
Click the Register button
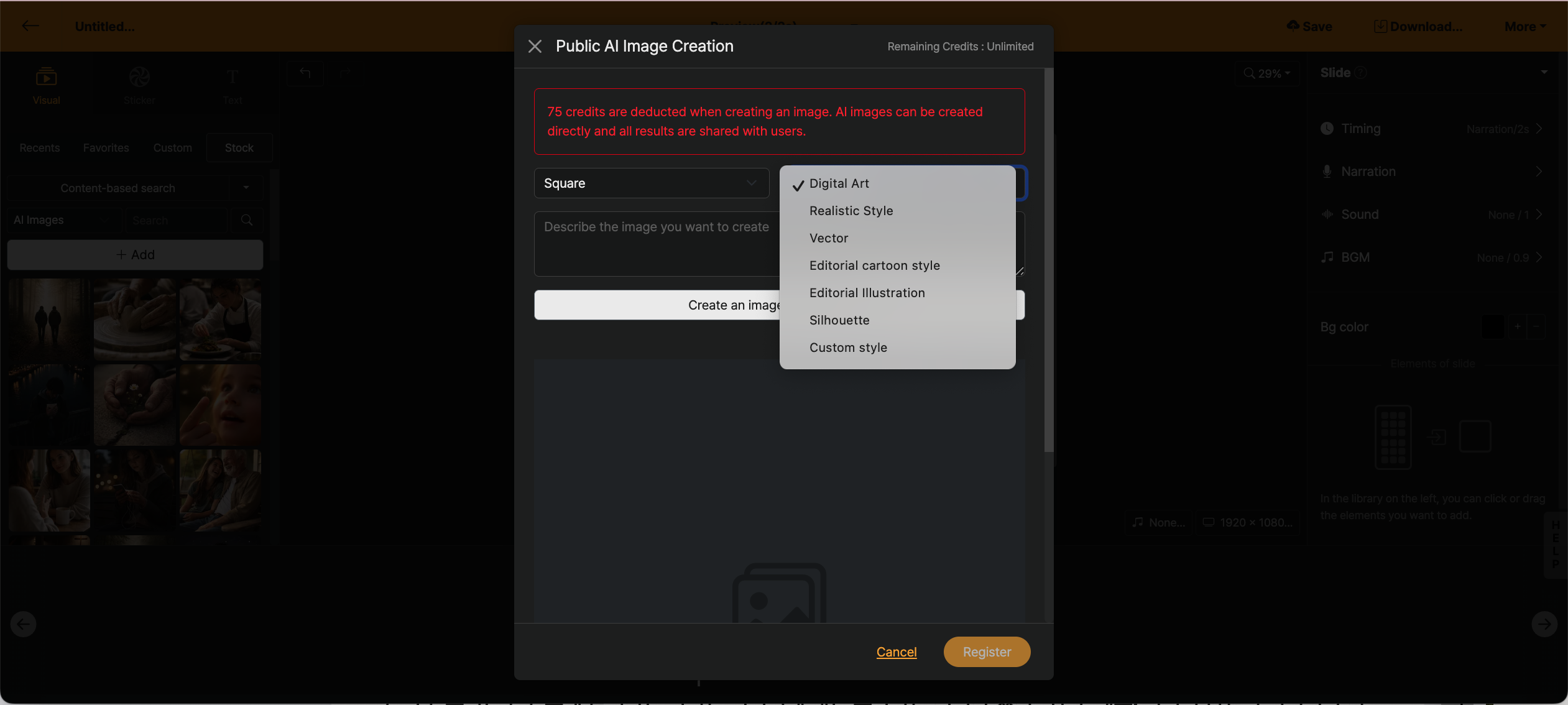[987, 652]
